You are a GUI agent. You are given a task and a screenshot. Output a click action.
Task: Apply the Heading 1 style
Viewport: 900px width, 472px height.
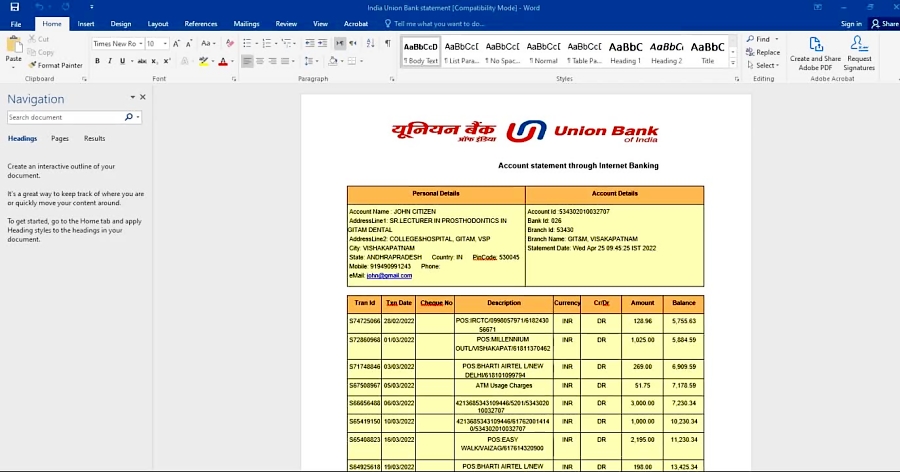[626, 52]
